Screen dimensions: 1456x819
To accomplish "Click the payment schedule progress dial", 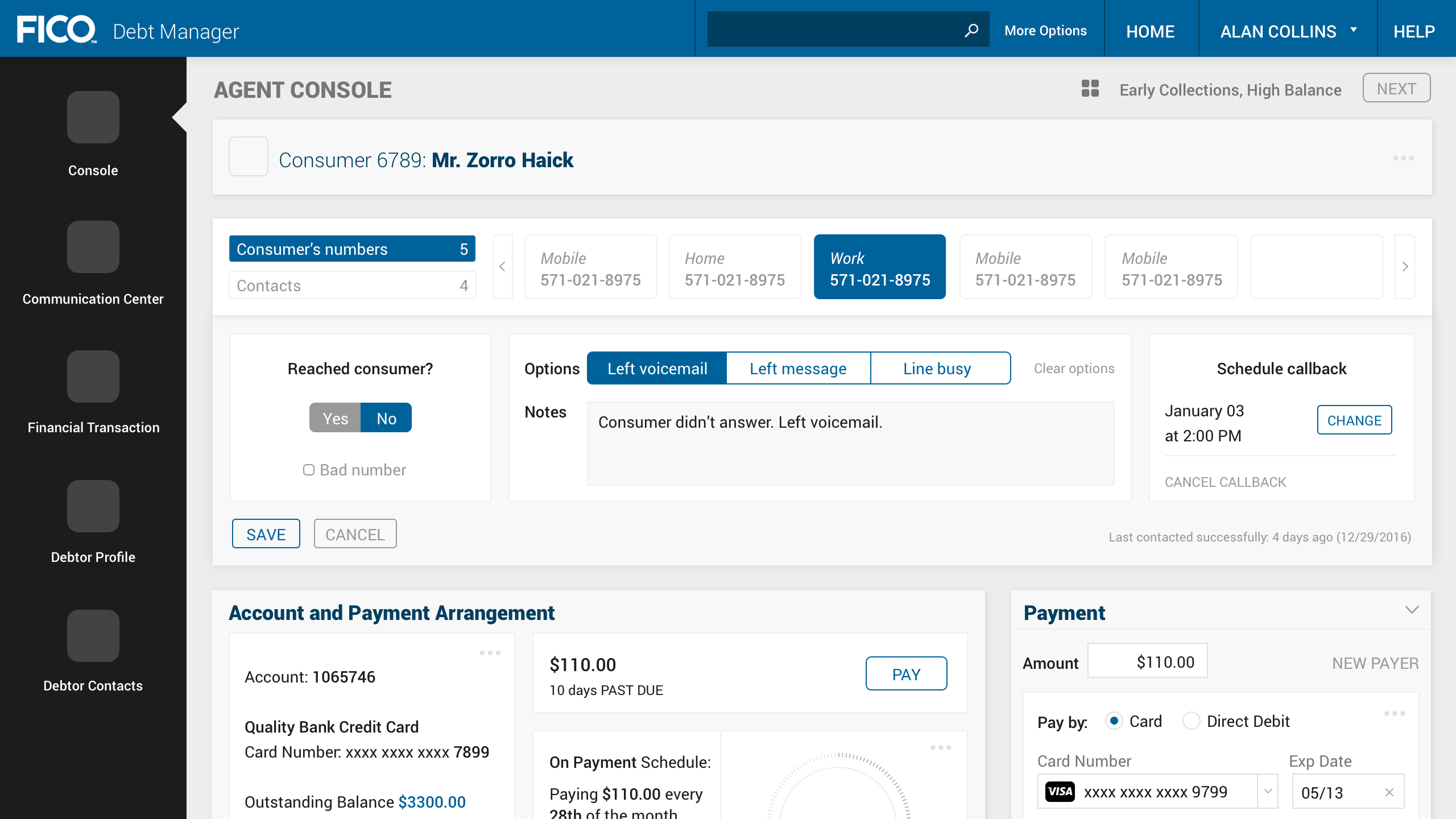I will coord(838,786).
